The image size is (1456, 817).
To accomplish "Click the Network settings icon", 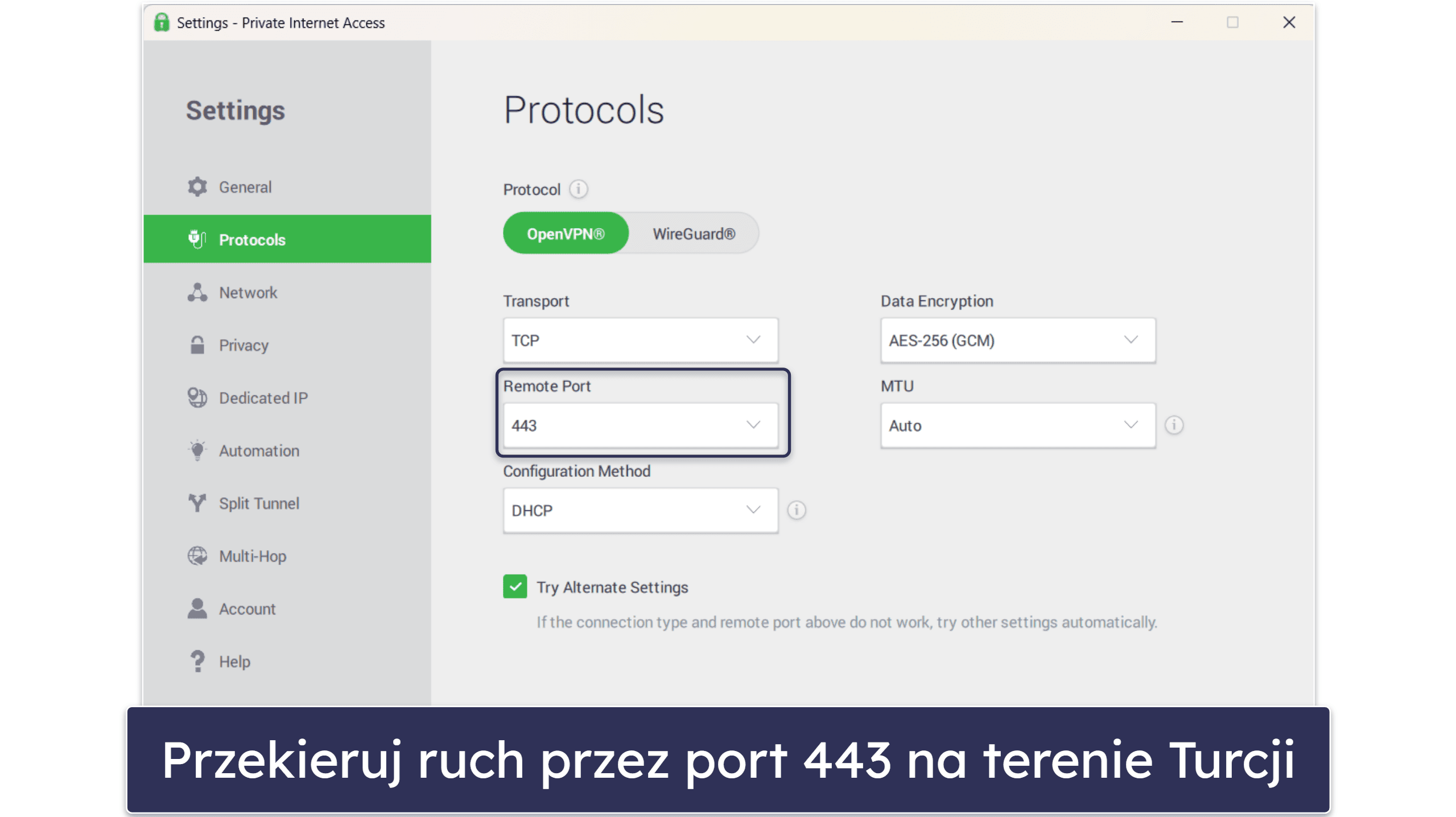I will (x=196, y=292).
